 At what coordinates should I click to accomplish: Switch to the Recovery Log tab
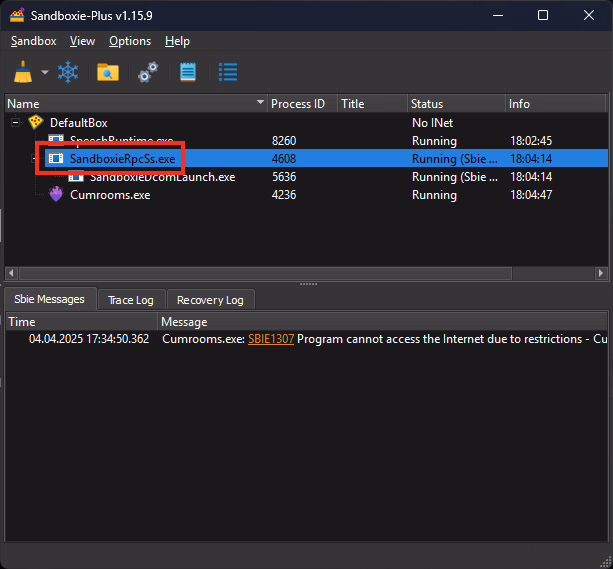[x=210, y=300]
